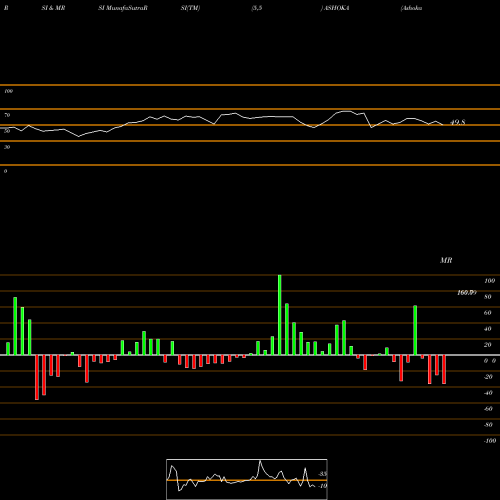Click the "(5,5" parameter text in the header

click(x=257, y=8)
